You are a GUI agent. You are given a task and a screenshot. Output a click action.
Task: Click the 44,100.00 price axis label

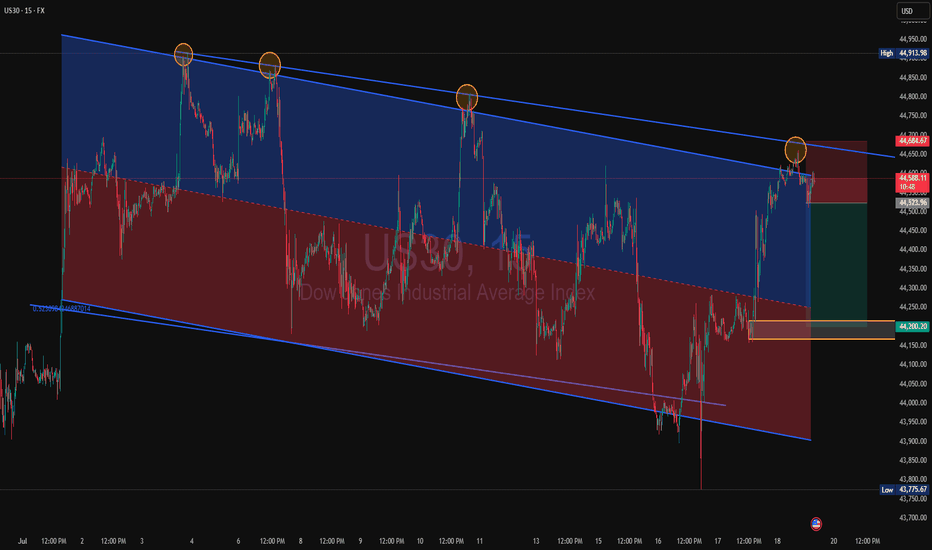point(912,364)
